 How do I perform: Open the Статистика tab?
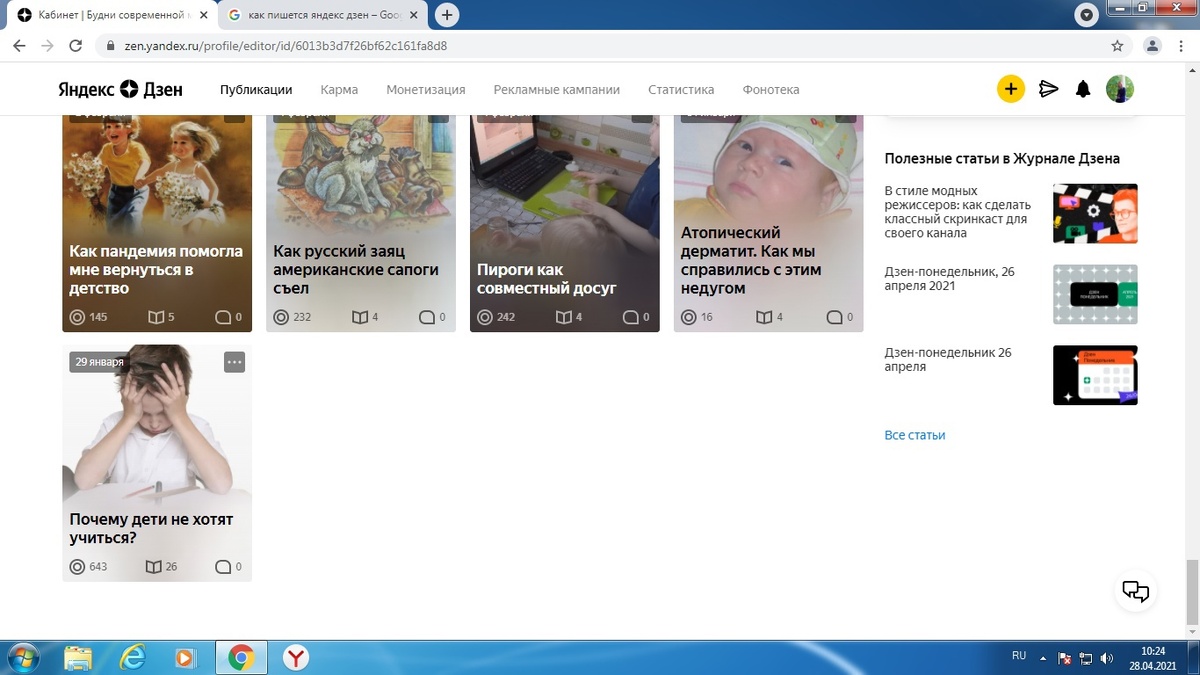(681, 89)
